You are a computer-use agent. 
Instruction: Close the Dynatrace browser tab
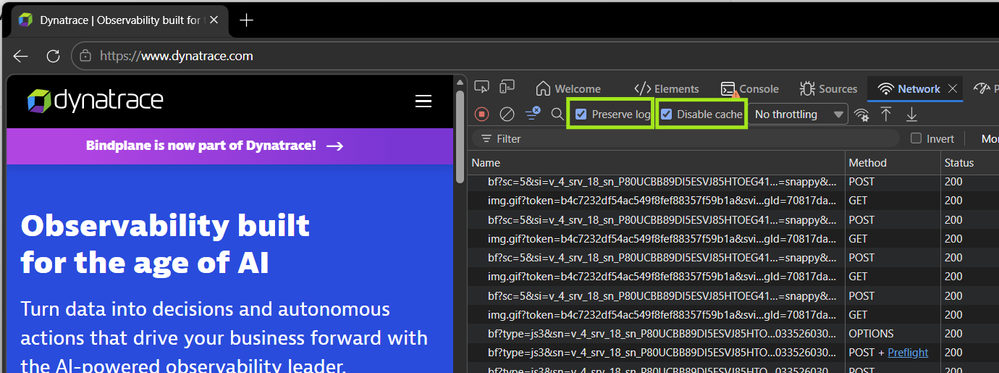[214, 20]
